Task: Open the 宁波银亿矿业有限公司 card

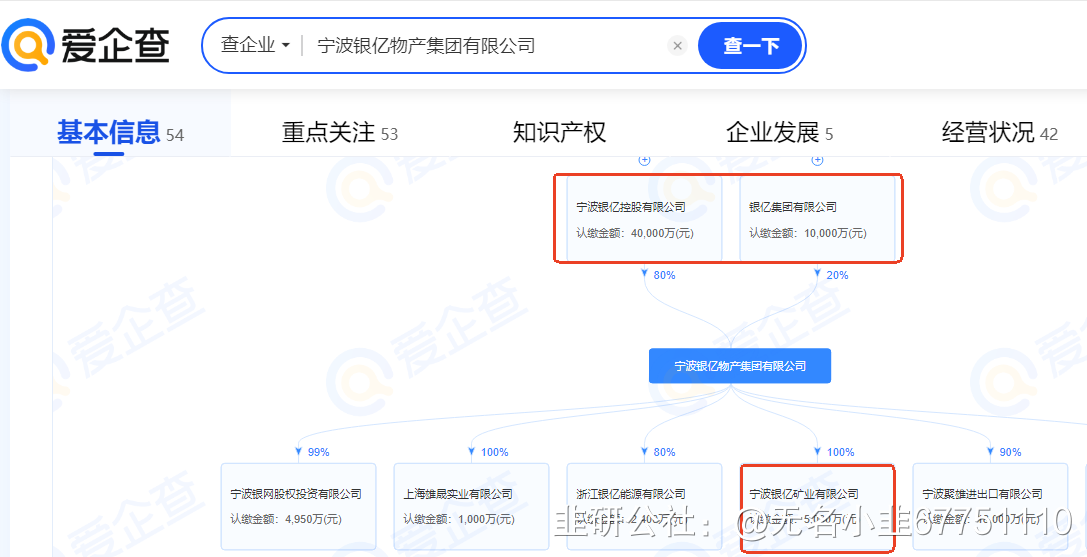Action: 817,506
